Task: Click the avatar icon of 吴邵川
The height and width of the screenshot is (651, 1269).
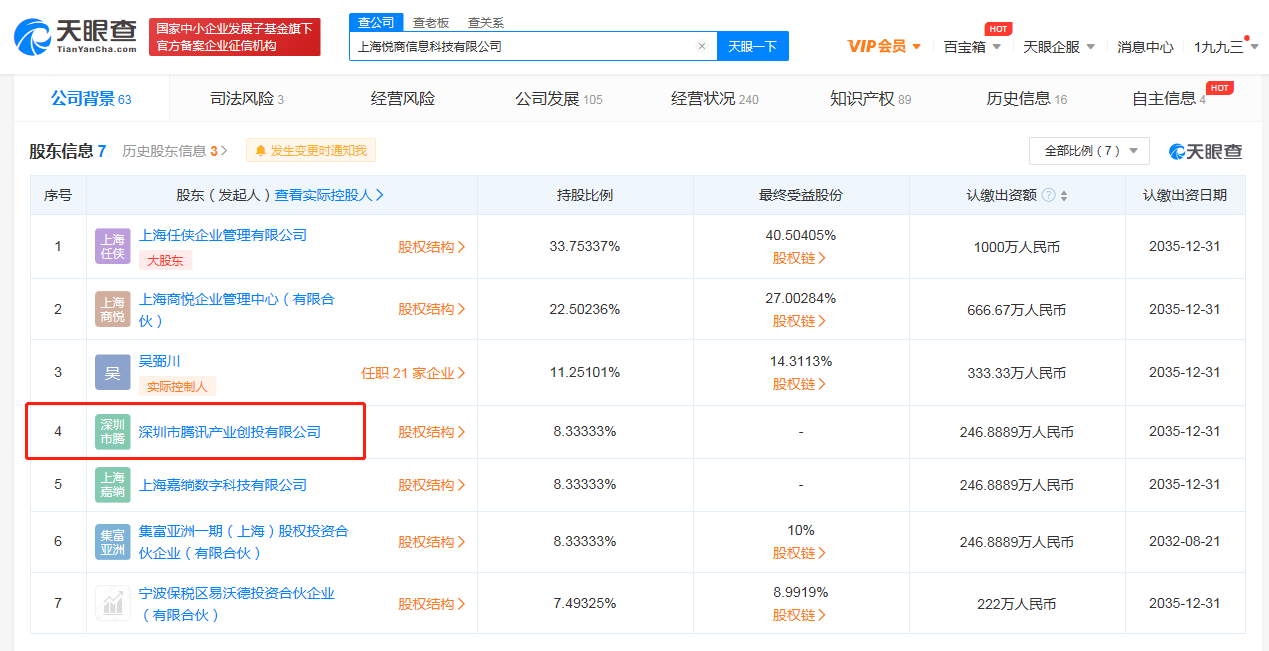Action: tap(112, 372)
